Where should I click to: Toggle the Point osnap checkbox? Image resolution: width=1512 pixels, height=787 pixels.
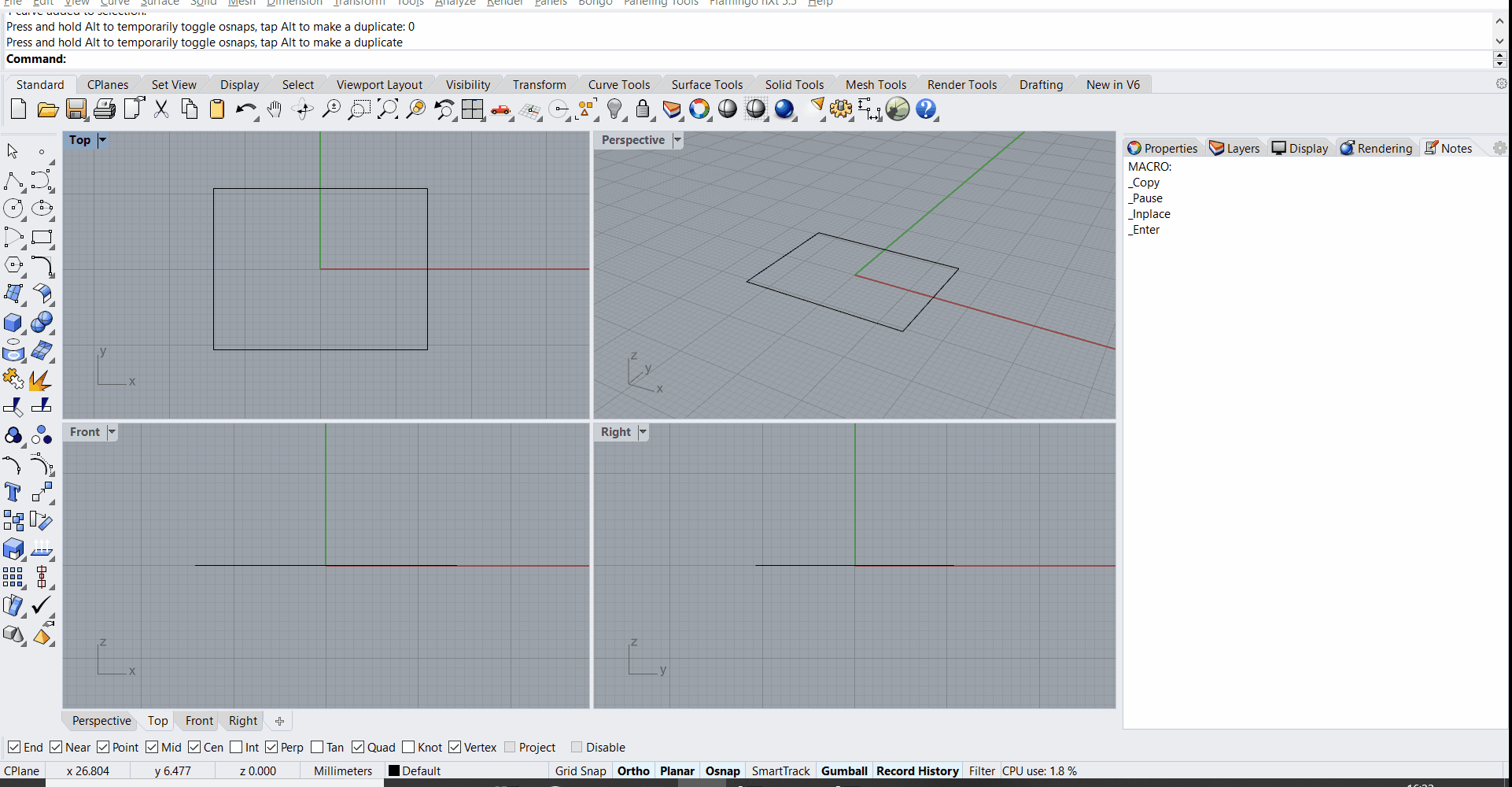(x=103, y=747)
